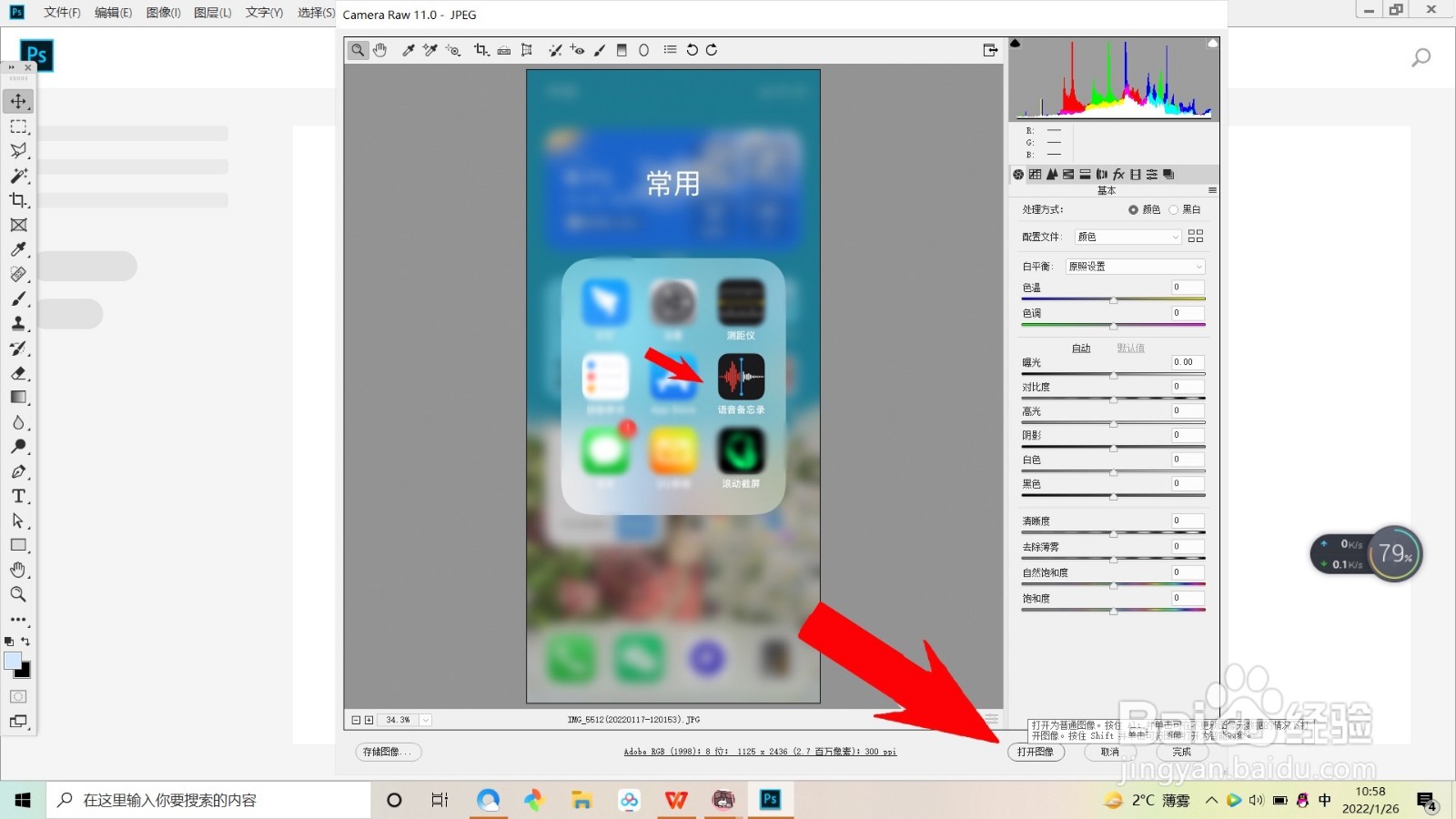
Task: Open the Windows Start menu
Action: (23, 800)
